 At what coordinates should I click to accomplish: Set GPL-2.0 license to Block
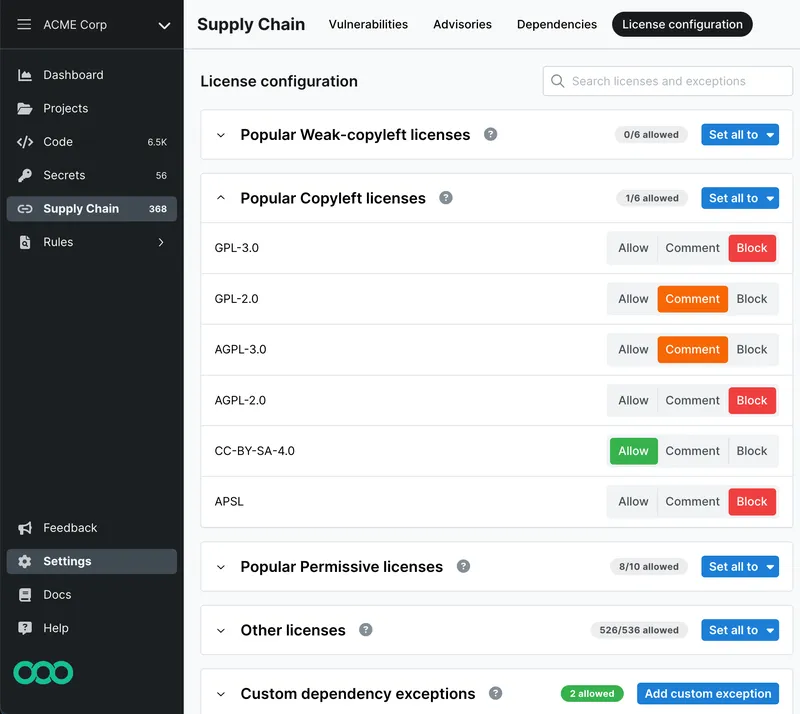coord(752,299)
